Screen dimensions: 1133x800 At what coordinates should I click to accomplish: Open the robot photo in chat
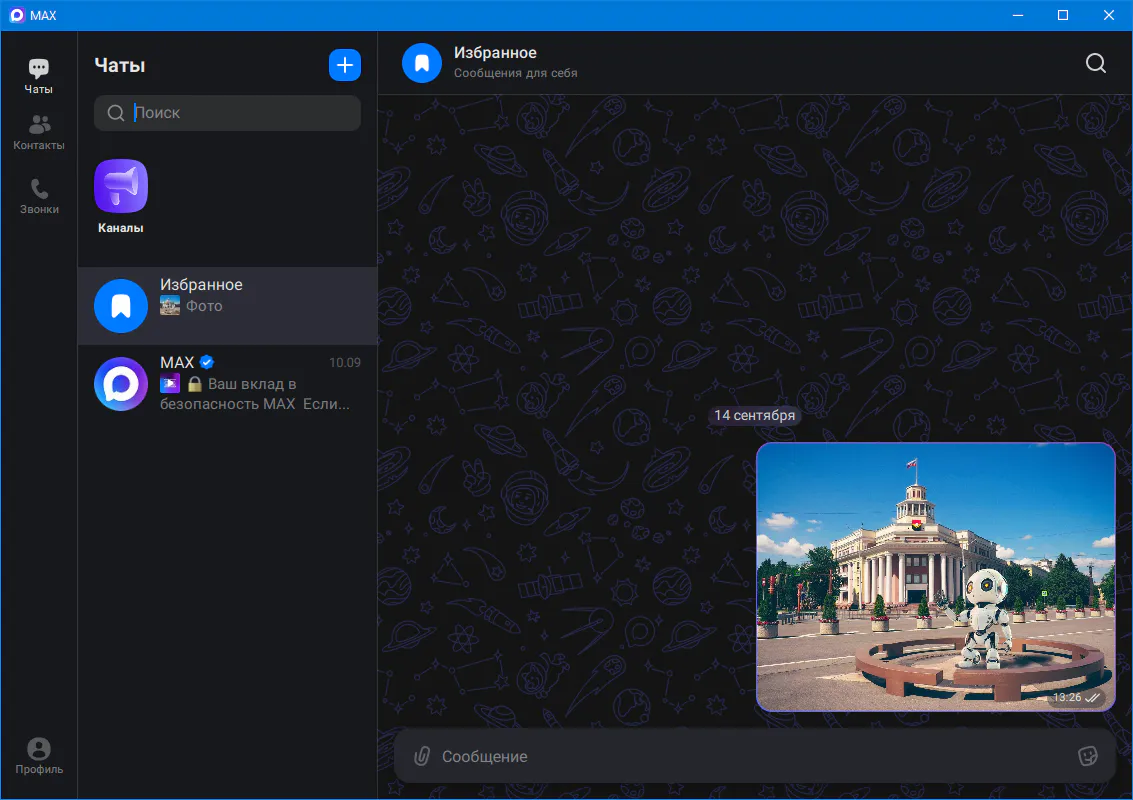coord(935,577)
